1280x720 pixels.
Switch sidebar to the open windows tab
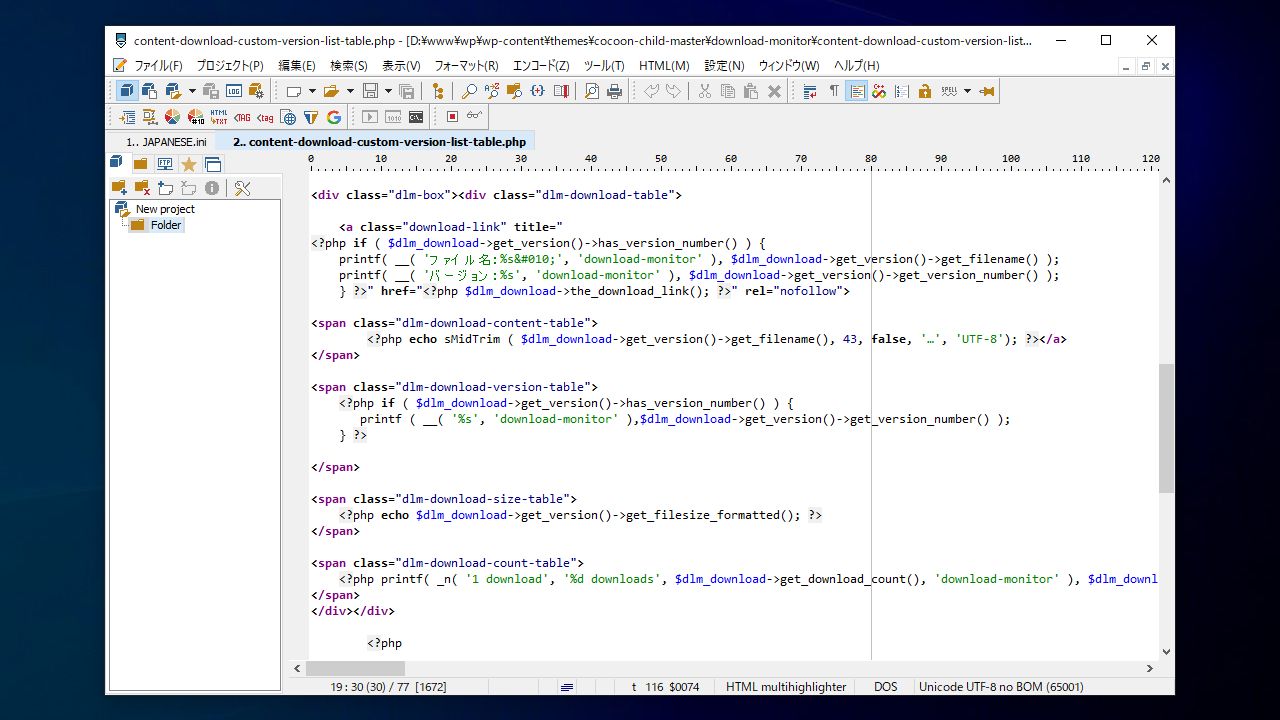[212, 164]
